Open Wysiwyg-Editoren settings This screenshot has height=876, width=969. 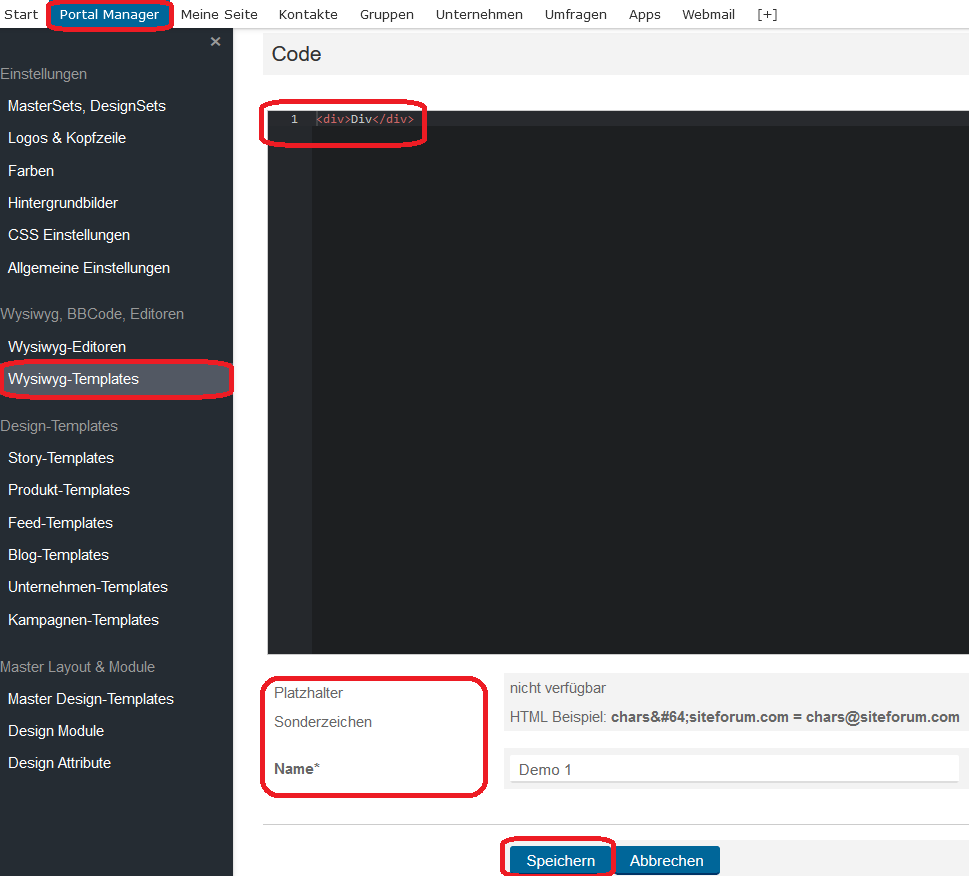[x=67, y=347]
